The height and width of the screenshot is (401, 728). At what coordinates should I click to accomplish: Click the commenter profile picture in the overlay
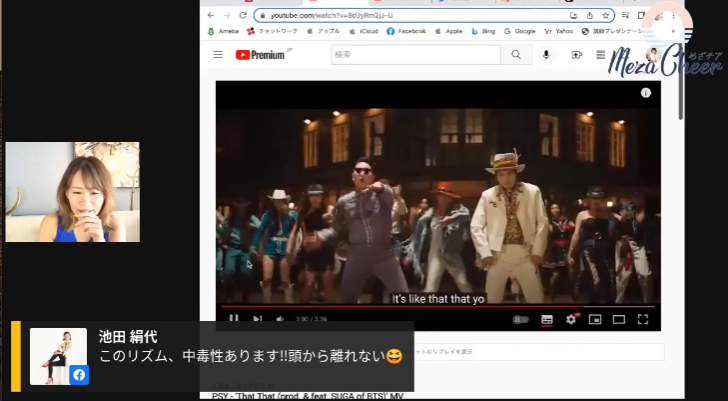[58, 356]
